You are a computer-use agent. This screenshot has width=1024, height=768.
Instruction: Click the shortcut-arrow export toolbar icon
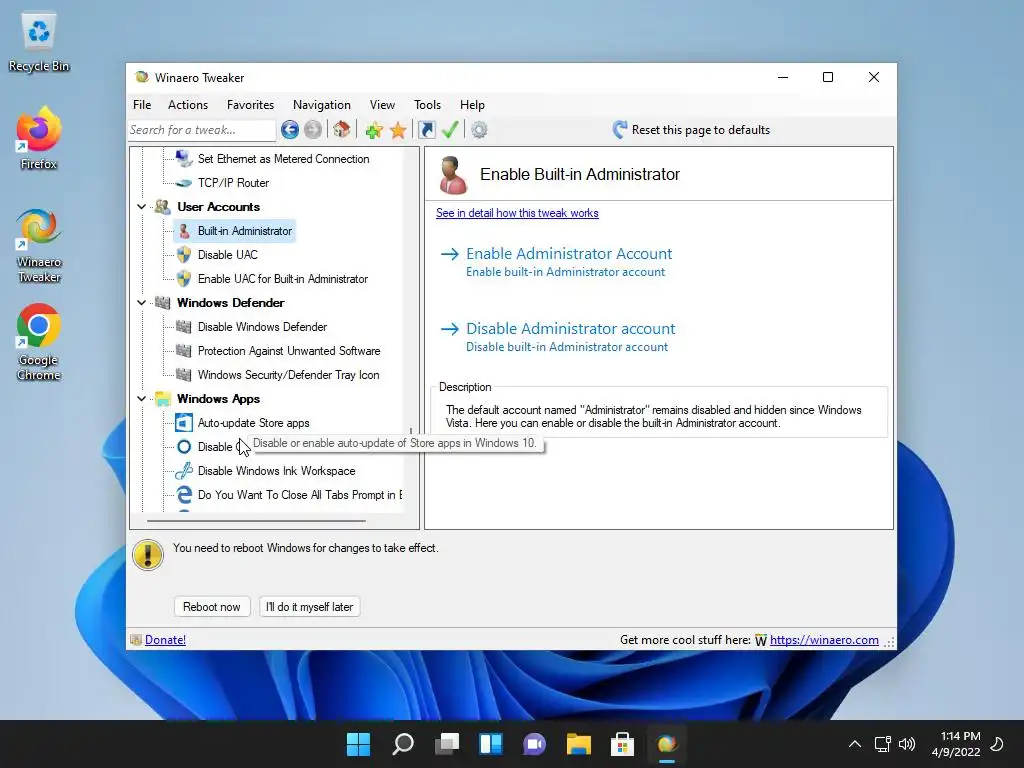[x=426, y=130]
